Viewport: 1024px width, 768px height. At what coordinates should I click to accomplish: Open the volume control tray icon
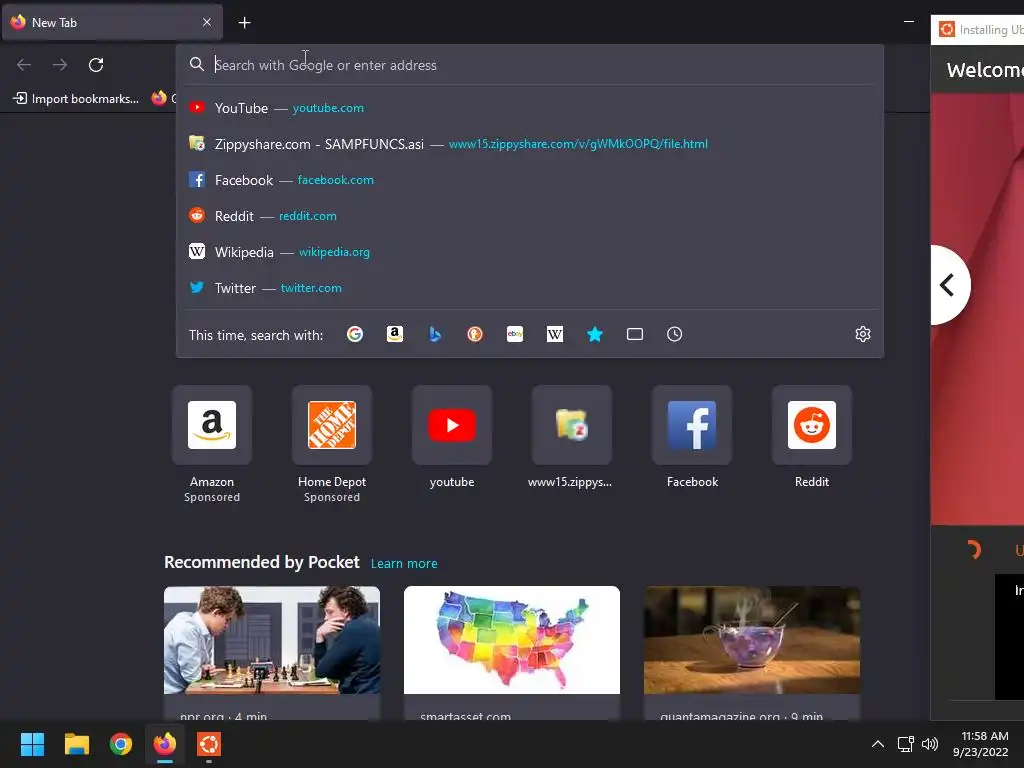click(x=930, y=744)
